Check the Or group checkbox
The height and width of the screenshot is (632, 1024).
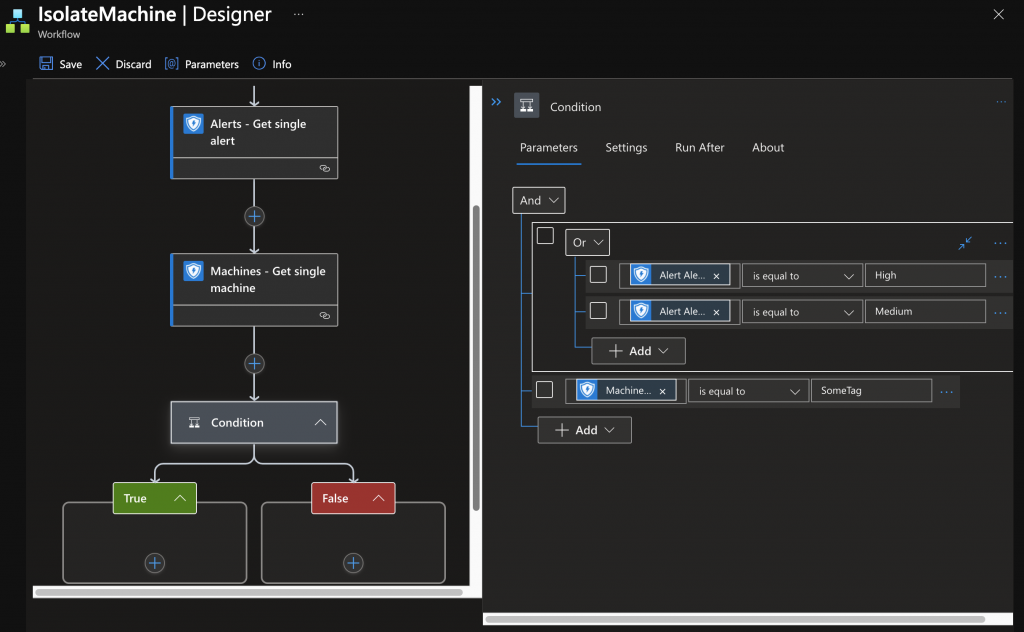[x=545, y=236]
